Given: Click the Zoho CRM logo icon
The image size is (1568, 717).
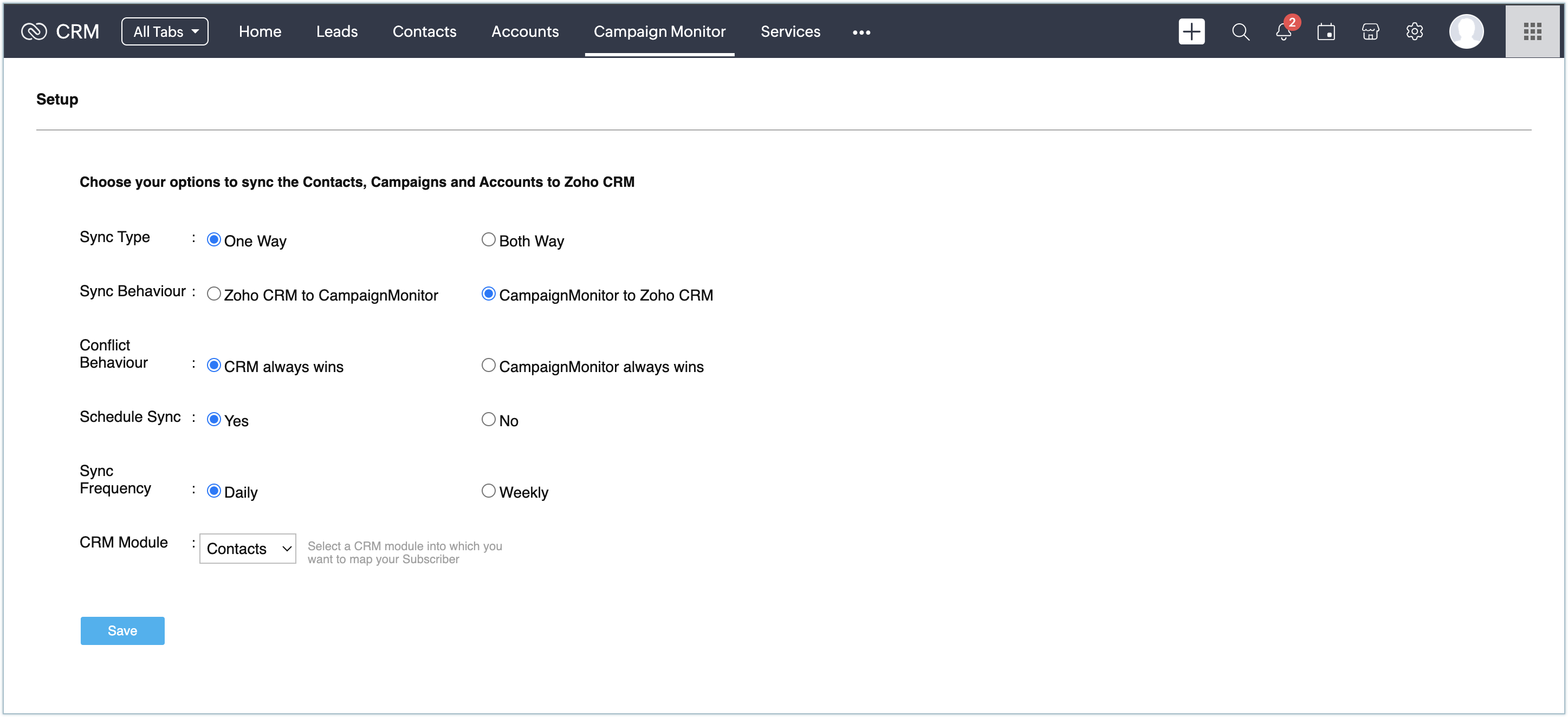Looking at the screenshot, I should [34, 31].
